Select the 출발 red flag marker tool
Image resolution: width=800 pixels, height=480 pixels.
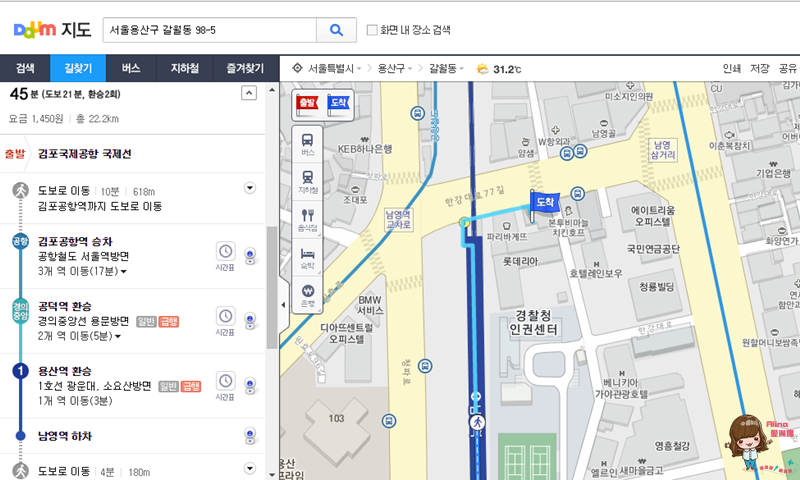[x=307, y=104]
